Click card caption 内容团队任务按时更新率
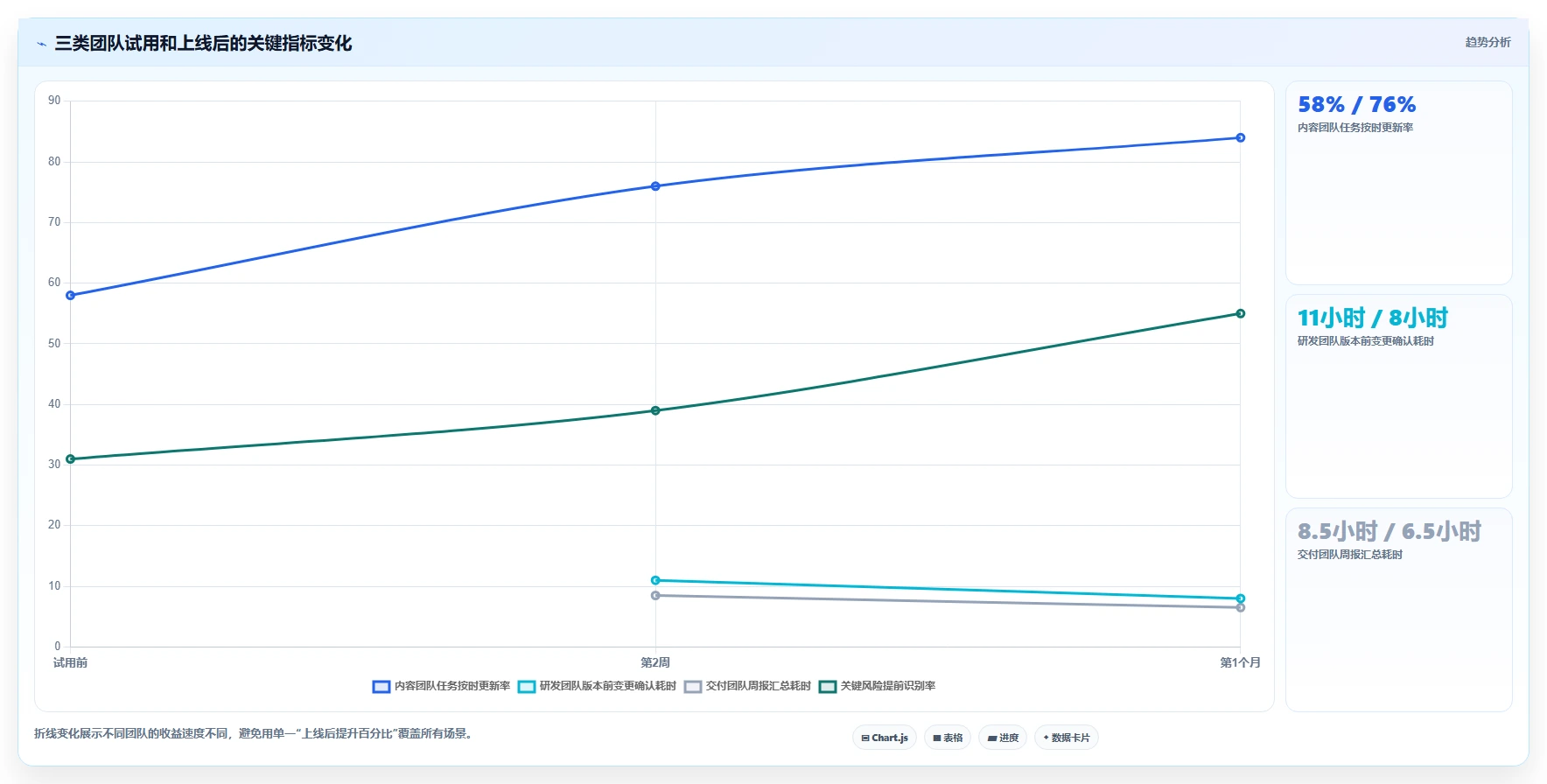 (x=1355, y=128)
